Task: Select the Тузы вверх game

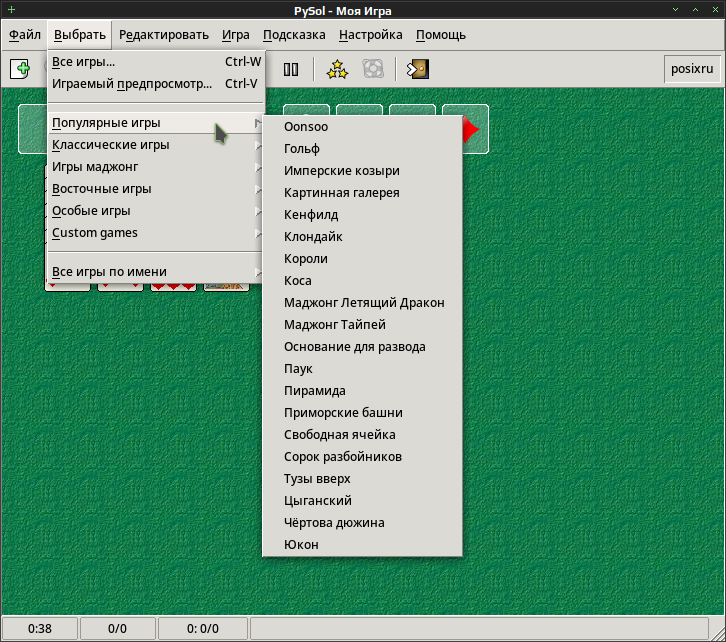Action: point(362,479)
